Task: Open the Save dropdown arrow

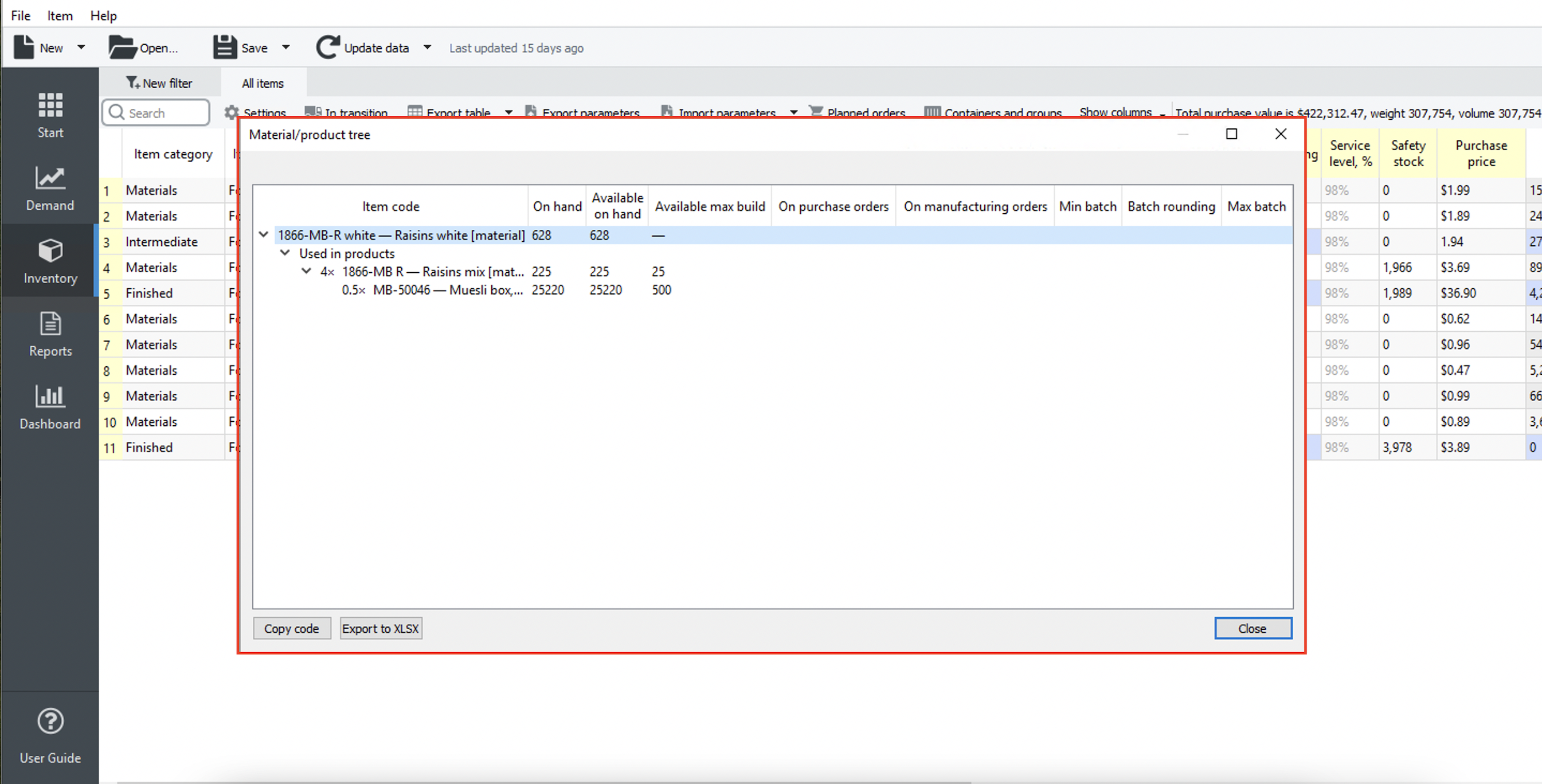Action: pyautogui.click(x=286, y=47)
